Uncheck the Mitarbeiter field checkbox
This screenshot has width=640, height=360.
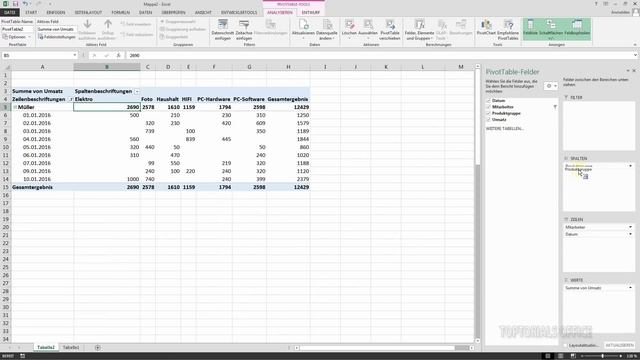[489, 107]
